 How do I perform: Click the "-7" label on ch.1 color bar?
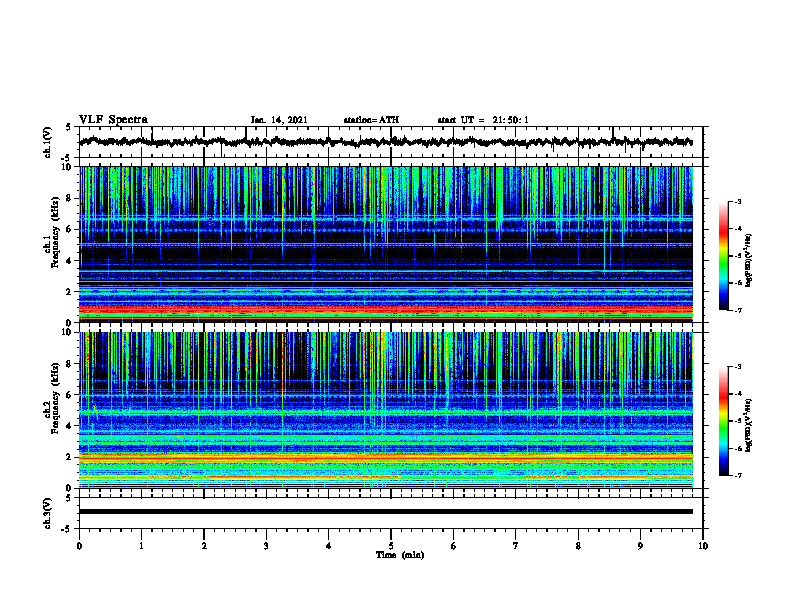coord(738,310)
